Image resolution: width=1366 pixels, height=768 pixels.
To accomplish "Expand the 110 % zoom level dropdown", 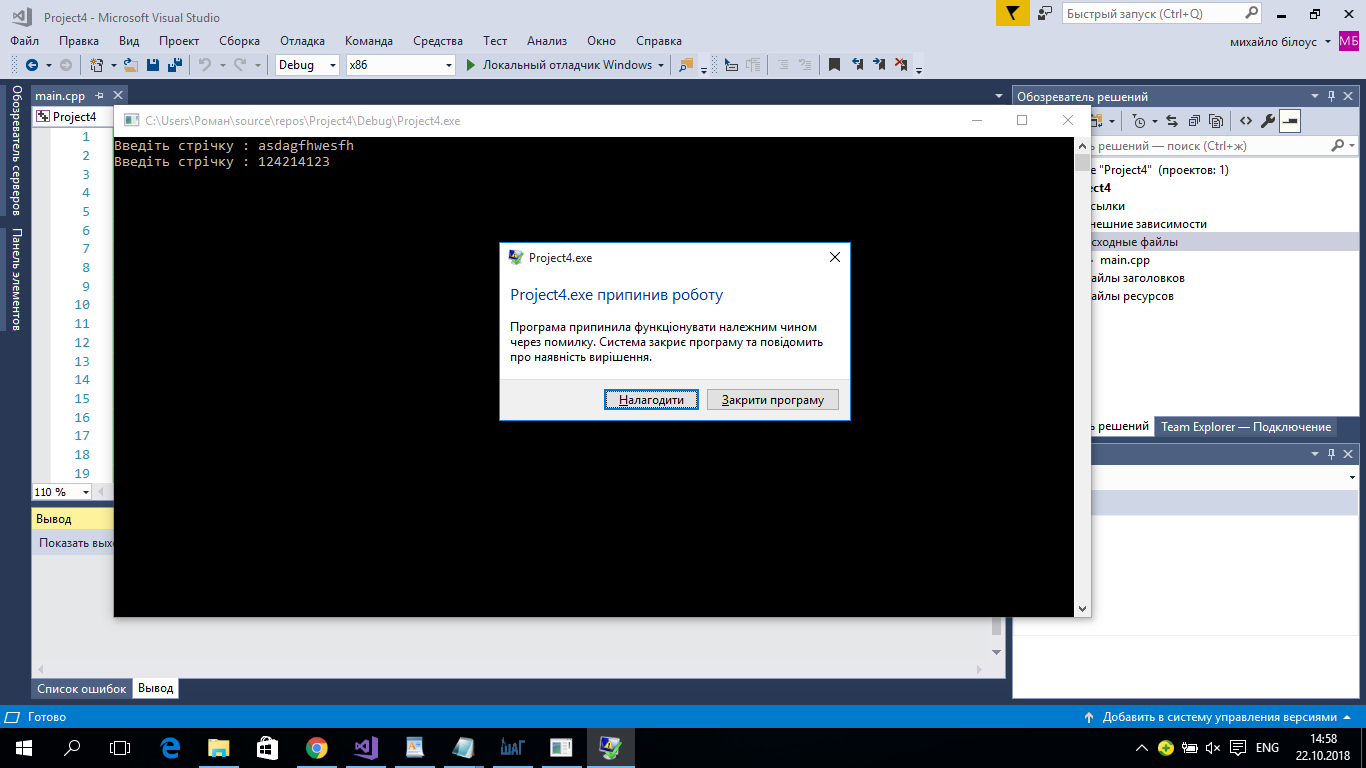I will point(85,492).
